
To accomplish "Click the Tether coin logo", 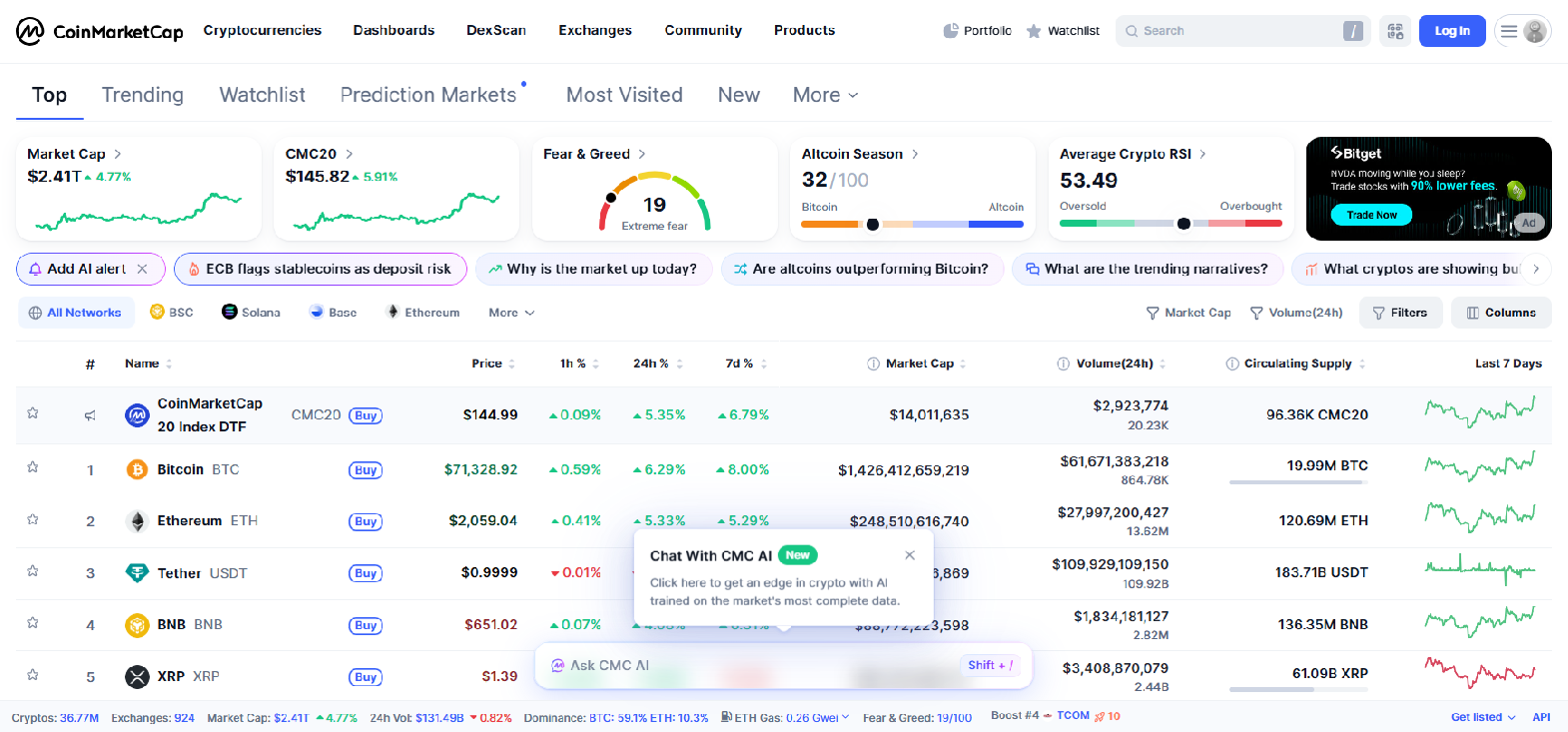I will tap(137, 573).
